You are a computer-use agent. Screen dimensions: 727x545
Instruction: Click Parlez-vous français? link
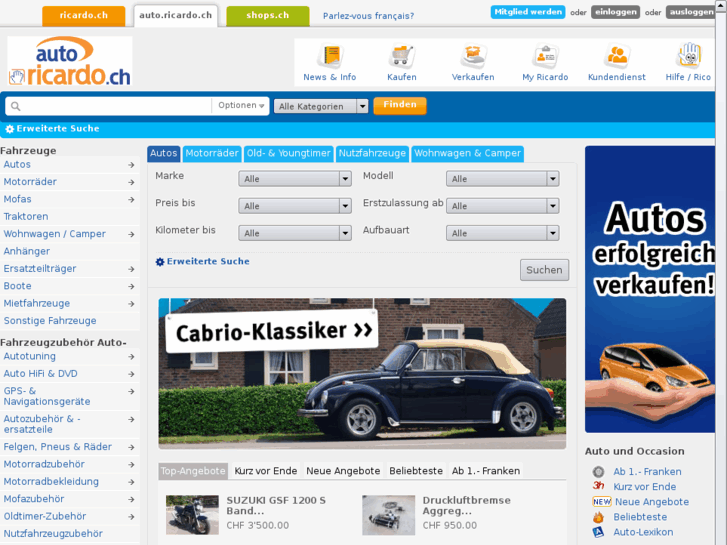[x=369, y=16]
